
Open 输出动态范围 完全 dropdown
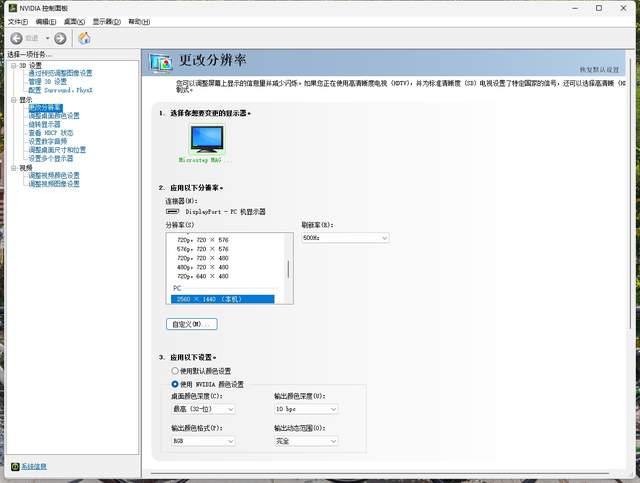point(306,441)
